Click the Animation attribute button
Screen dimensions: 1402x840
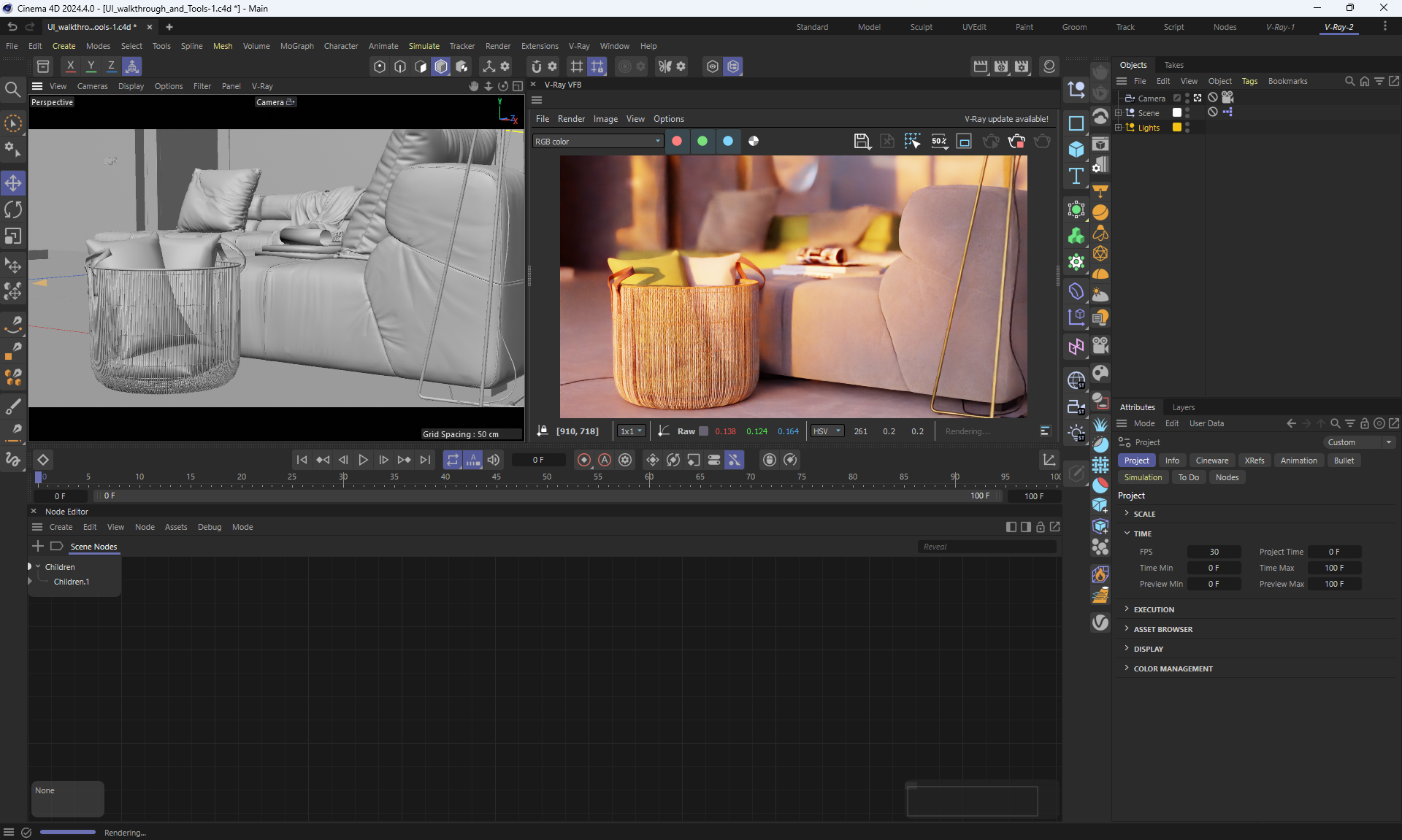pyautogui.click(x=1298, y=461)
